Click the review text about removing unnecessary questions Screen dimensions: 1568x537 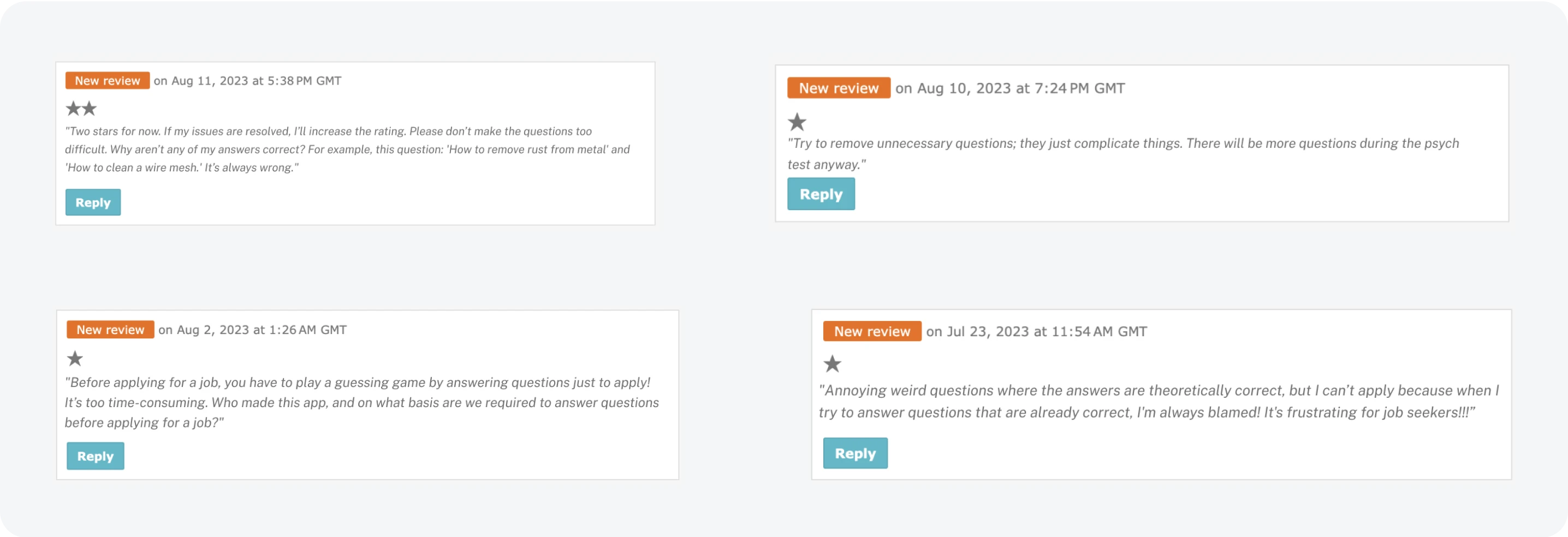[x=1122, y=144]
